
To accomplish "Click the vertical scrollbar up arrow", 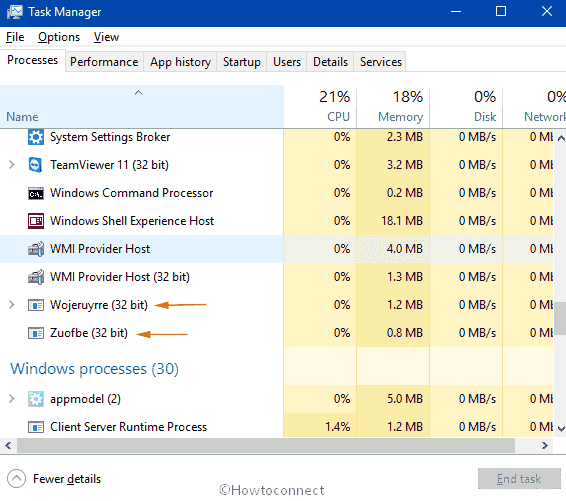I will coord(561,138).
